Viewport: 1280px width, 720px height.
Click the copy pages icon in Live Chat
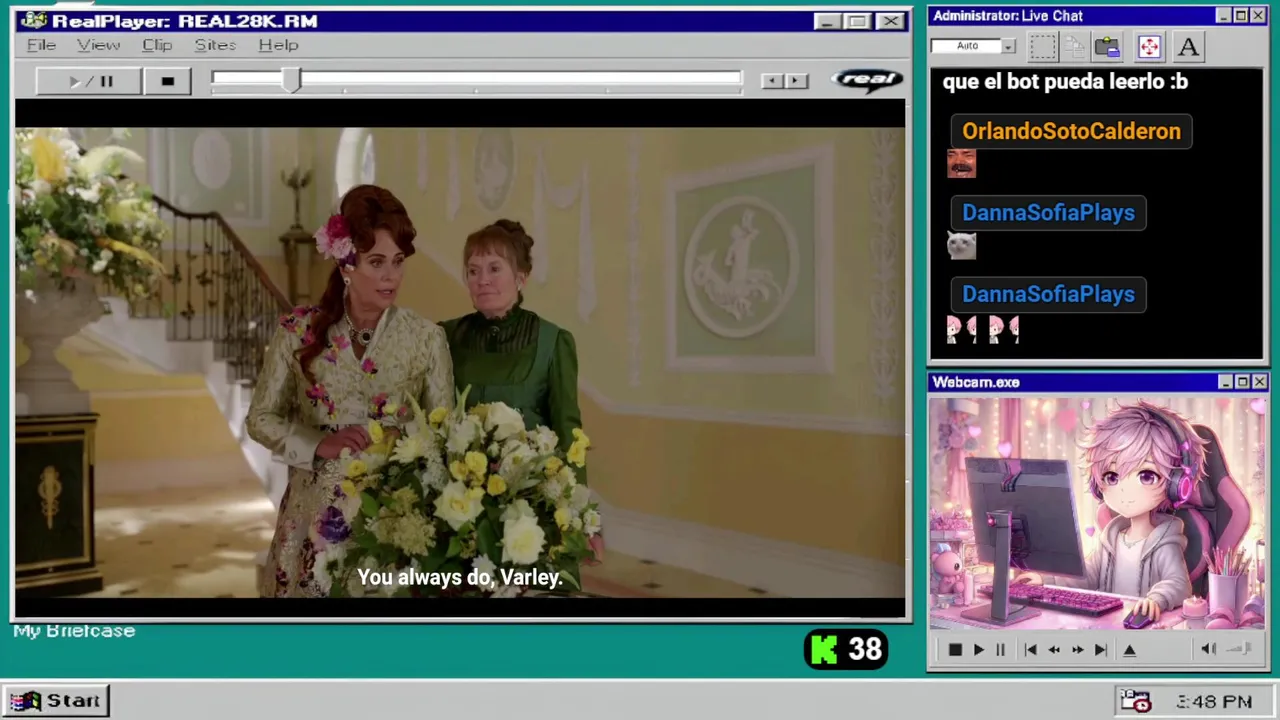(x=1075, y=46)
